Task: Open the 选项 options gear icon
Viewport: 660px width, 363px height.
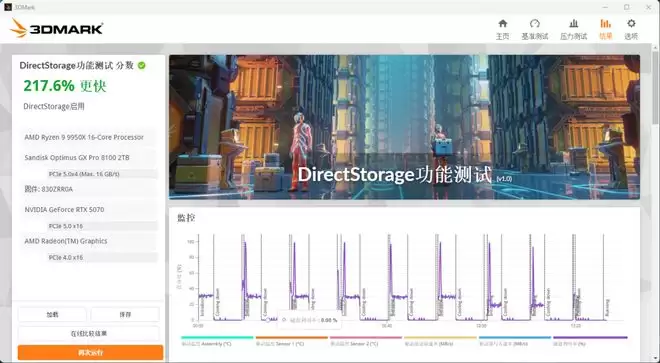Action: pyautogui.click(x=631, y=29)
